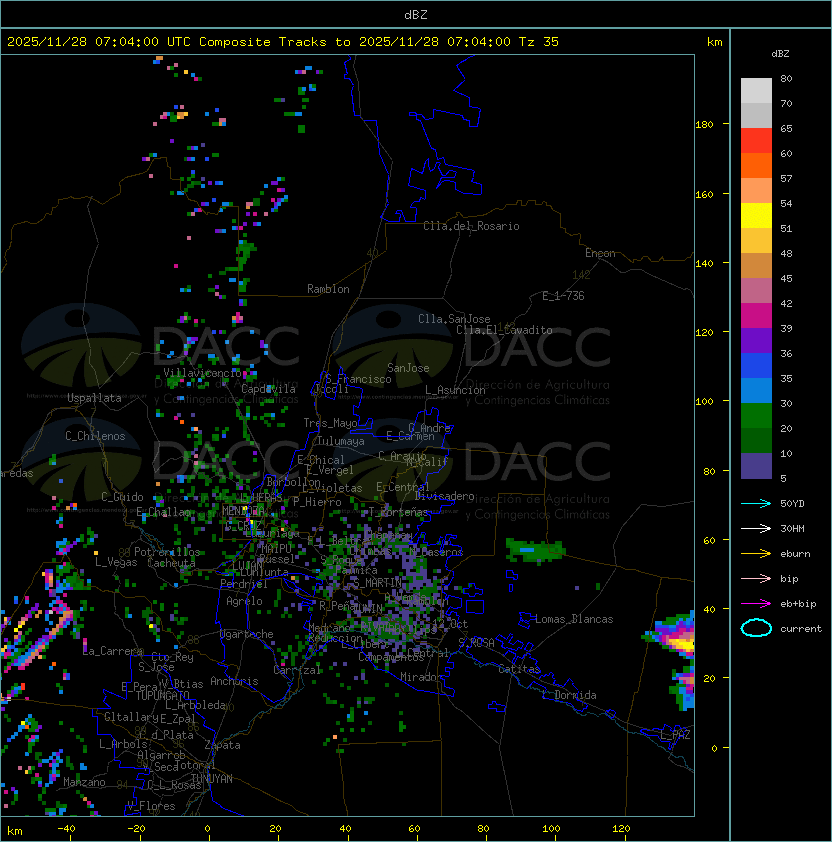The height and width of the screenshot is (842, 832).
Task: Pick the light gray 70-80 dBZ swatch
Action: (756, 90)
